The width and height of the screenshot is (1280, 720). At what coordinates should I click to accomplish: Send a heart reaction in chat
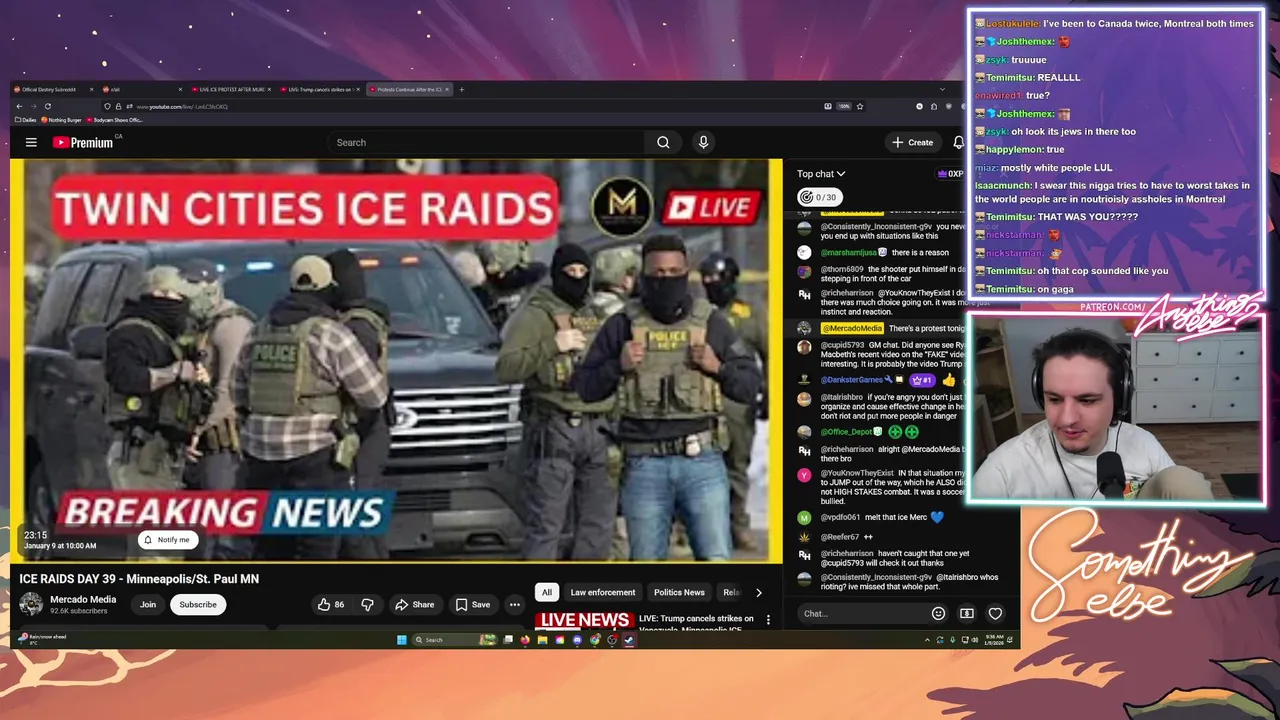point(995,613)
